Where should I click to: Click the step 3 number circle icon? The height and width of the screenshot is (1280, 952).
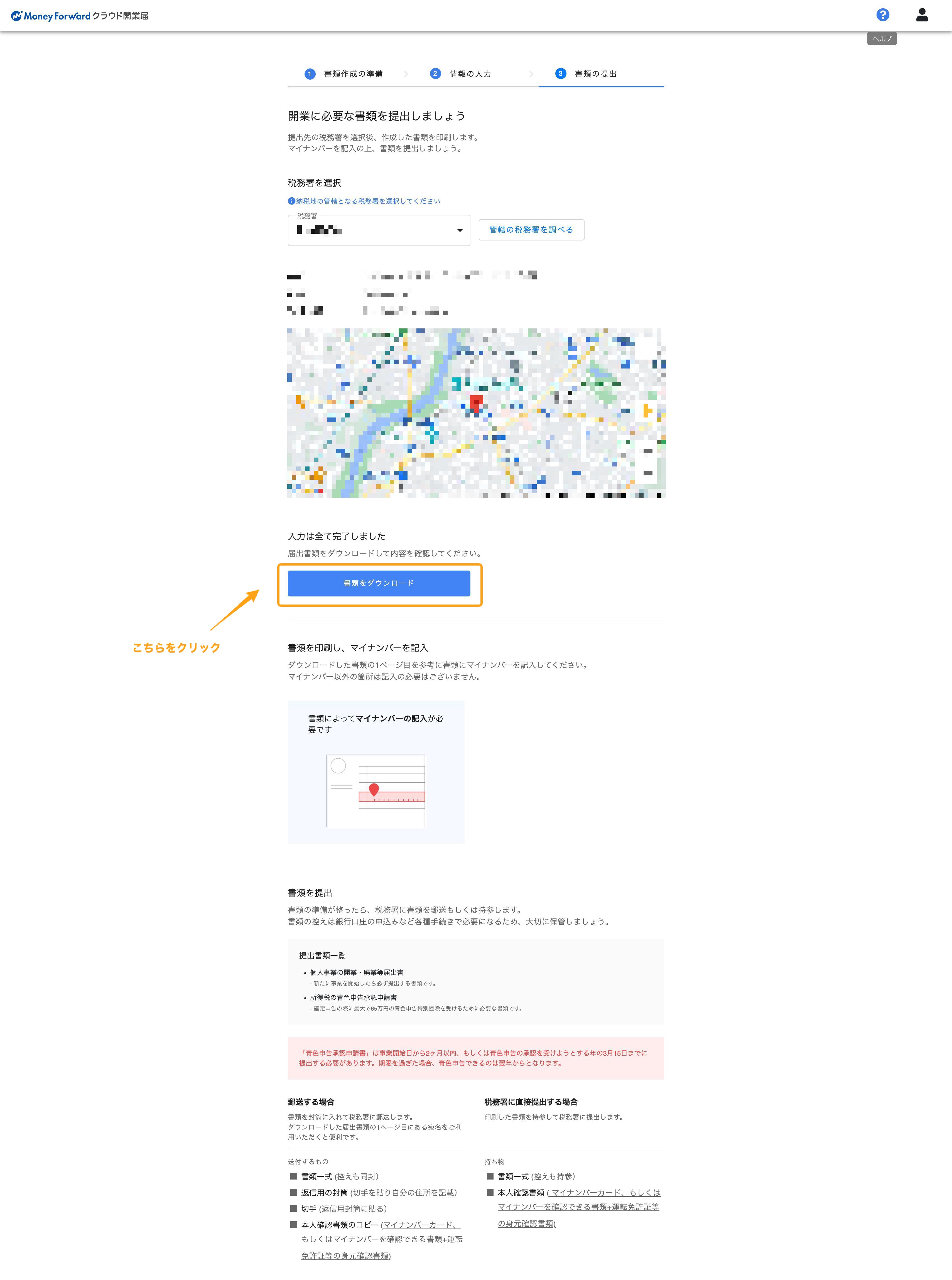point(561,74)
